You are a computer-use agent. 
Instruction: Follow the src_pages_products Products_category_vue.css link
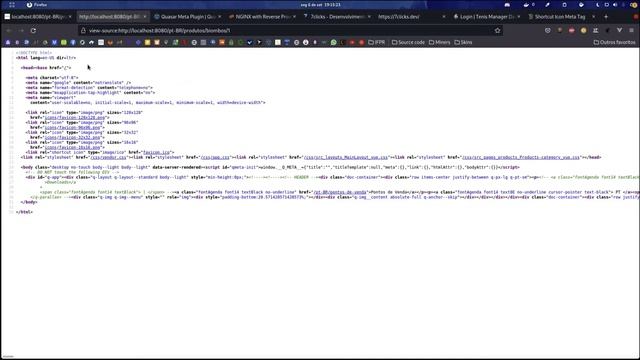point(521,157)
